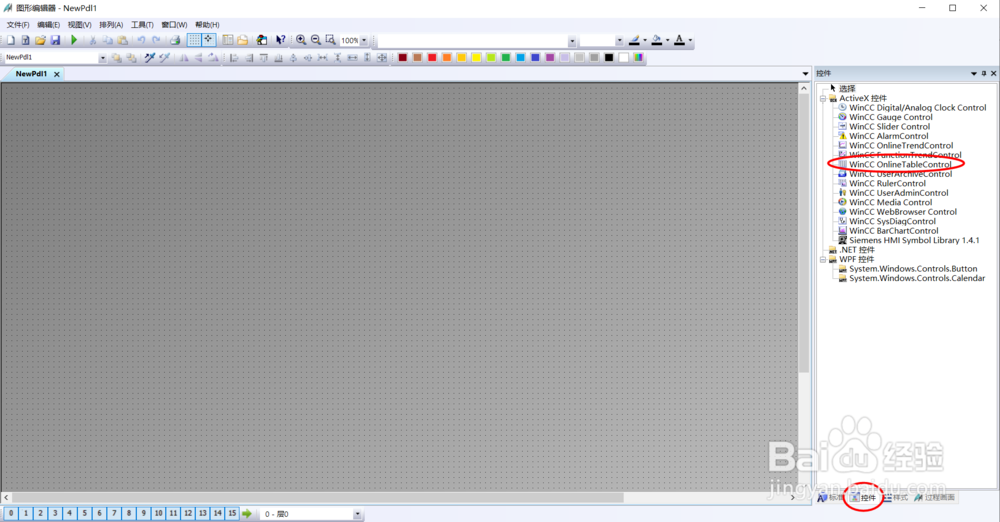
Task: Open the 控件 panel options dropdown arrow
Action: tap(974, 73)
